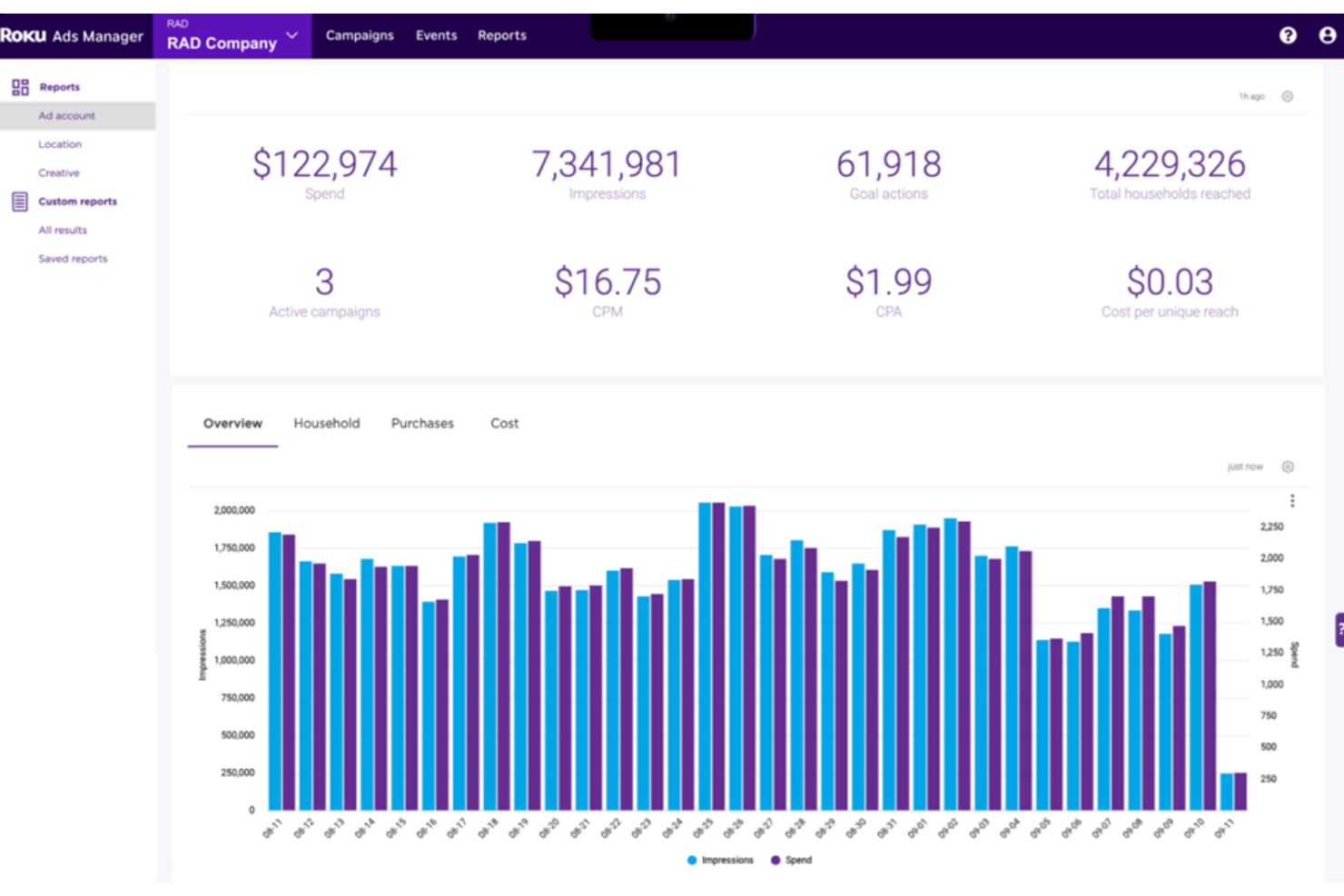This screenshot has height=896, width=1344.
Task: Click the Reports dashboard icon in sidebar
Action: pos(20,87)
